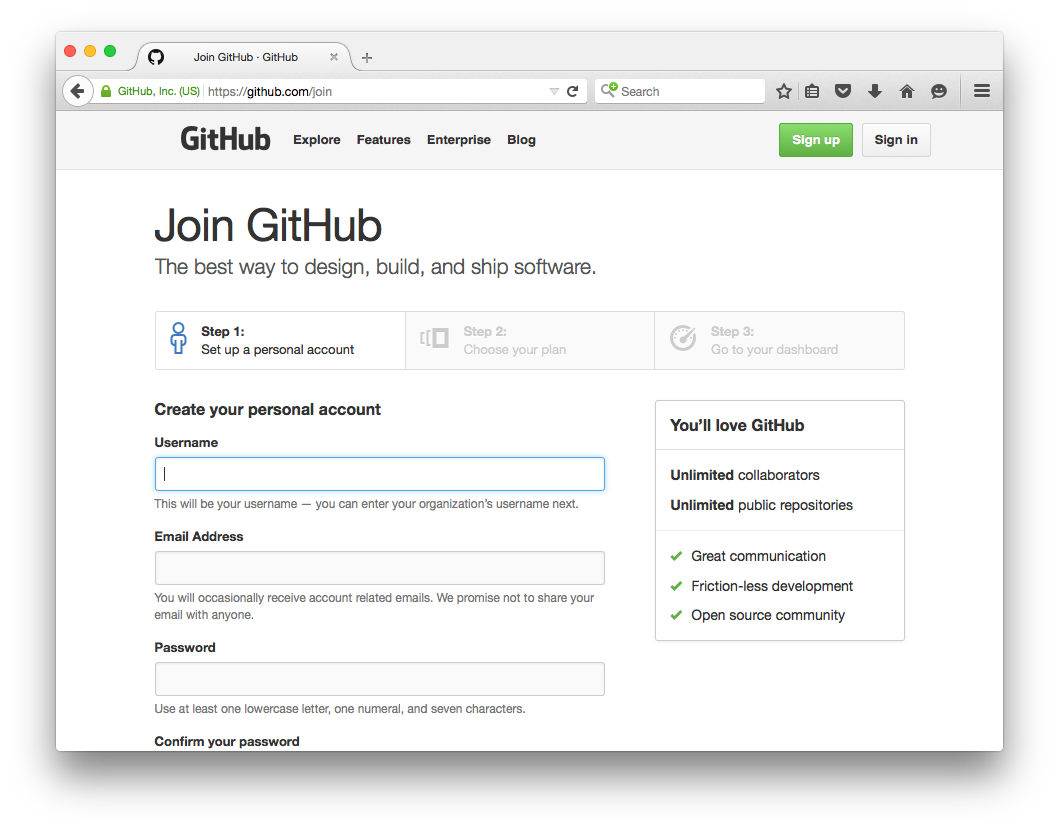Open the bookmarks list icon
The height and width of the screenshot is (831, 1059).
pos(812,91)
